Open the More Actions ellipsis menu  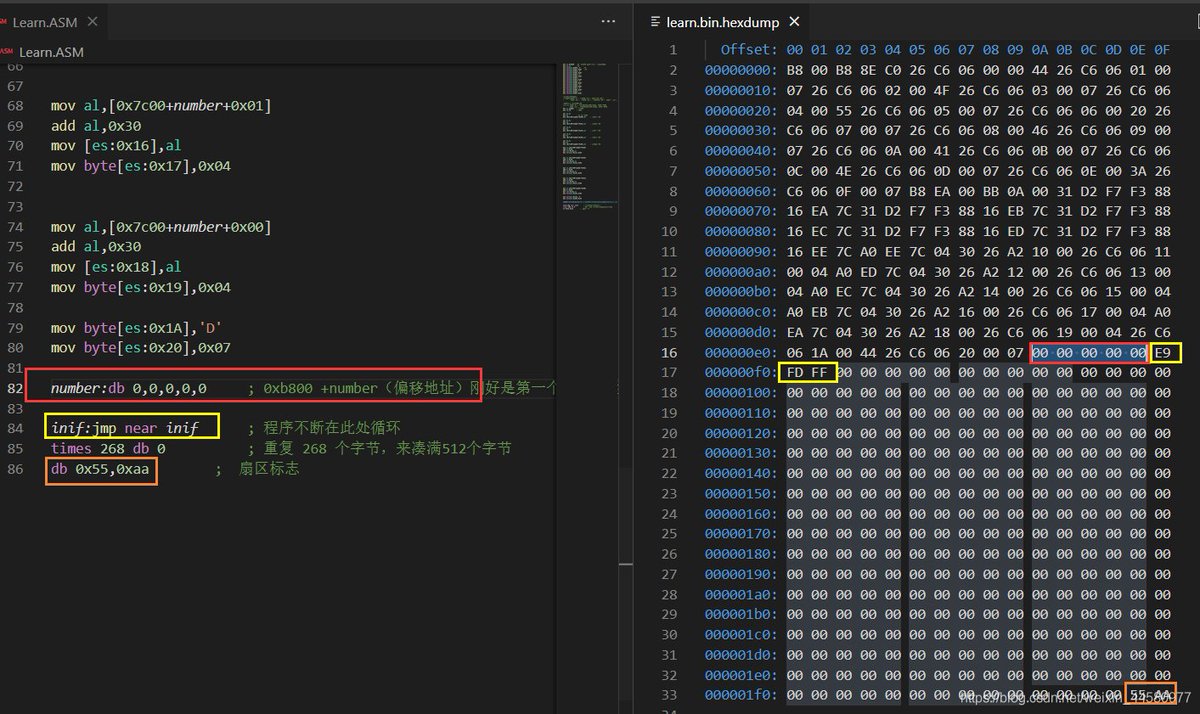(x=609, y=21)
